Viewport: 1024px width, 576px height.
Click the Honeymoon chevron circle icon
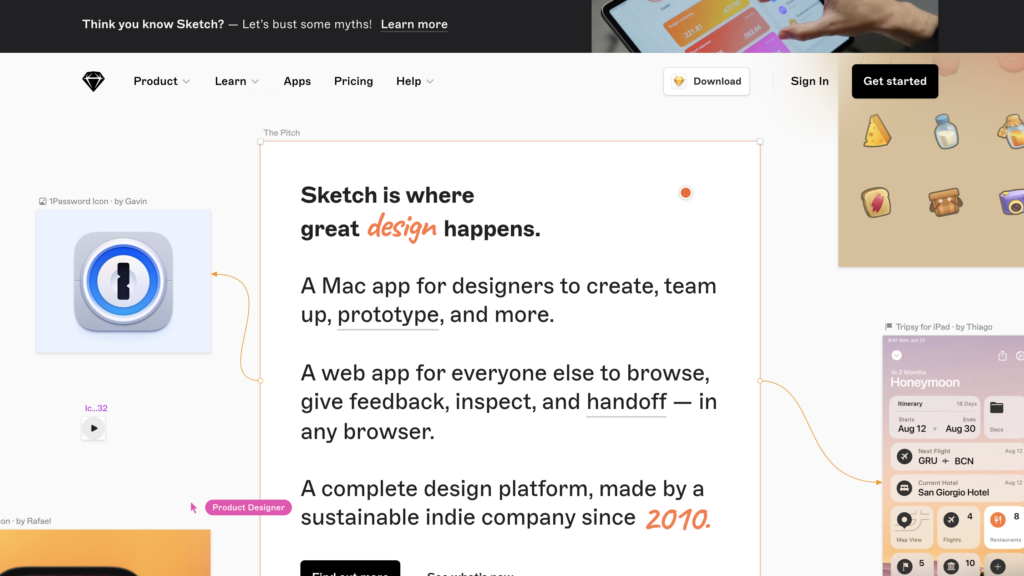[897, 355]
